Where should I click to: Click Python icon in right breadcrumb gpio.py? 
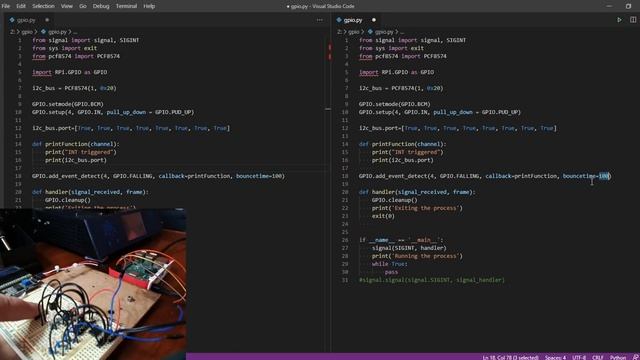[370, 31]
